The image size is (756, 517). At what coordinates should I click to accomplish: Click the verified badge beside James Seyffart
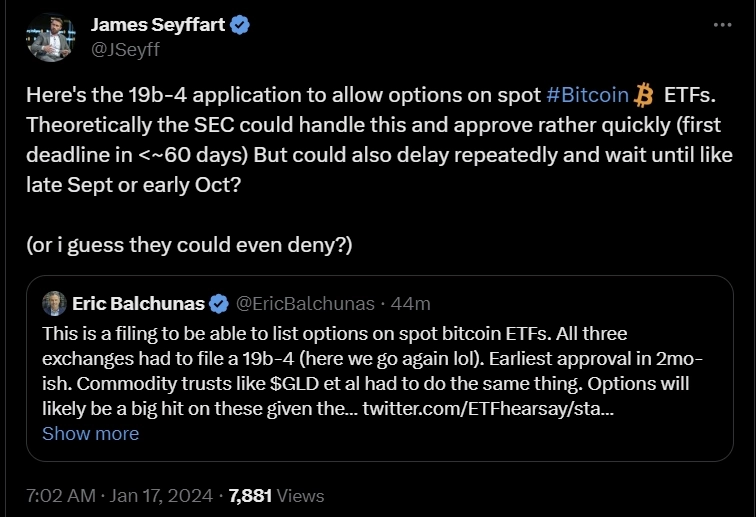point(240,25)
